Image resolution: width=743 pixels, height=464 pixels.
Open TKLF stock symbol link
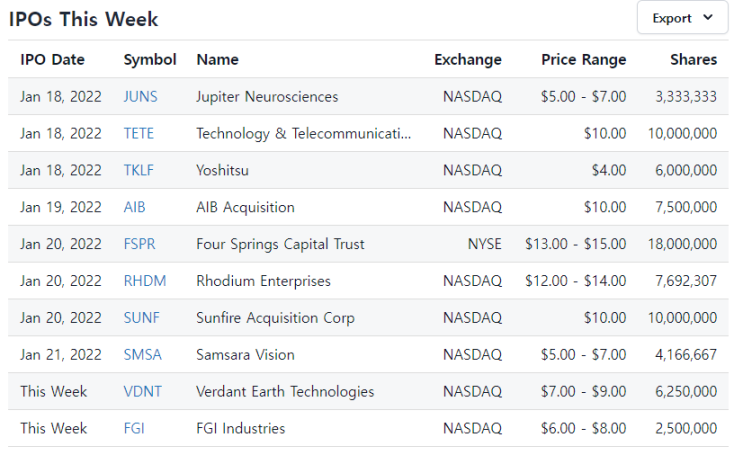(x=138, y=171)
